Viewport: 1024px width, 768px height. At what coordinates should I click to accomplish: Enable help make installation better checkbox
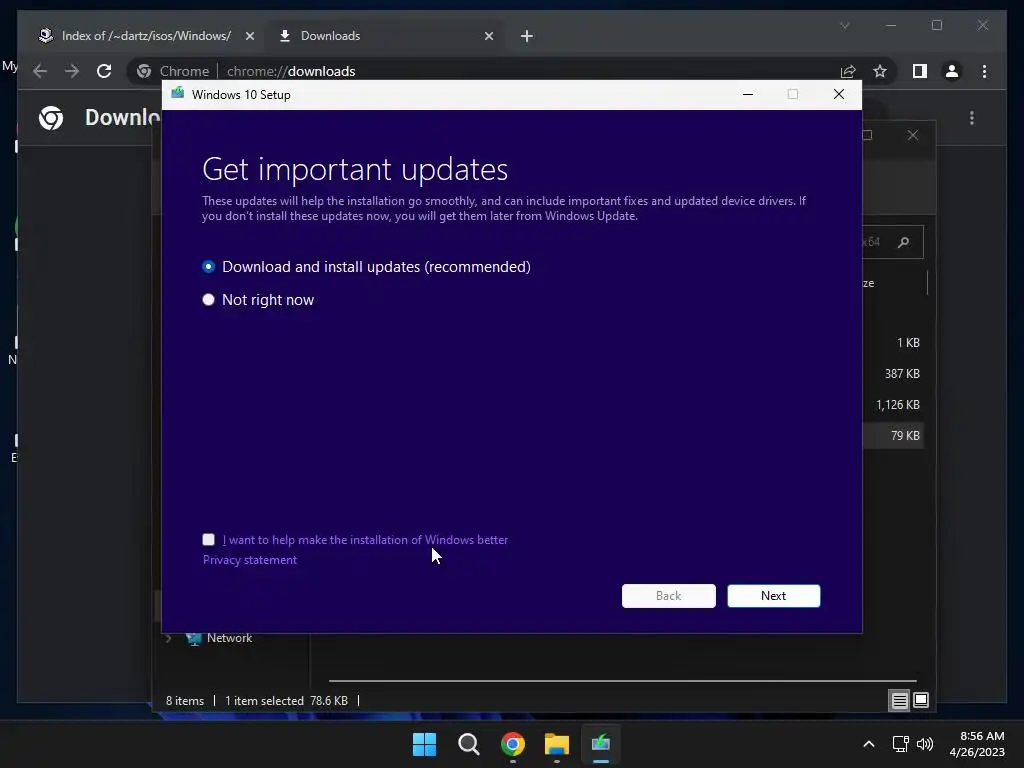208,539
